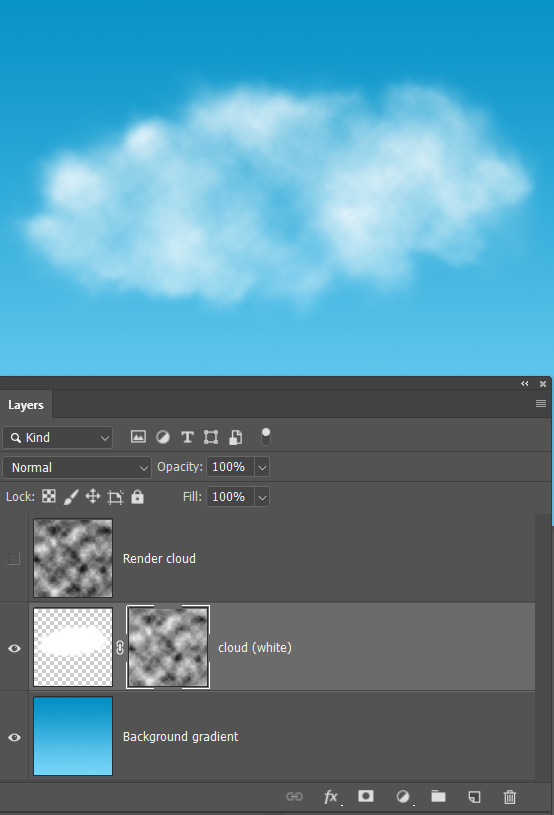Add layer style fx button
554x815 pixels.
(x=331, y=796)
